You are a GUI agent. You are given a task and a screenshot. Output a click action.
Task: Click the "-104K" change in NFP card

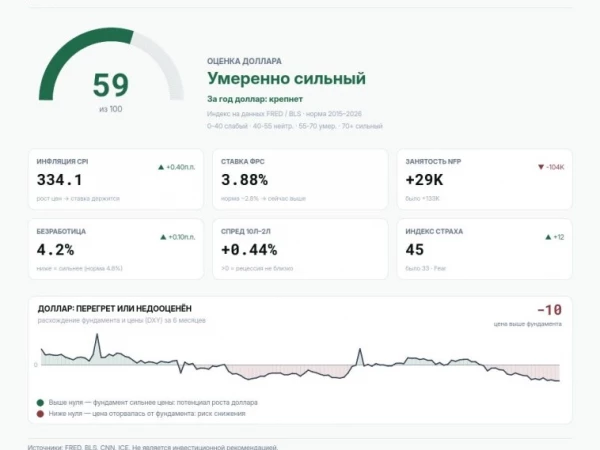(555, 167)
